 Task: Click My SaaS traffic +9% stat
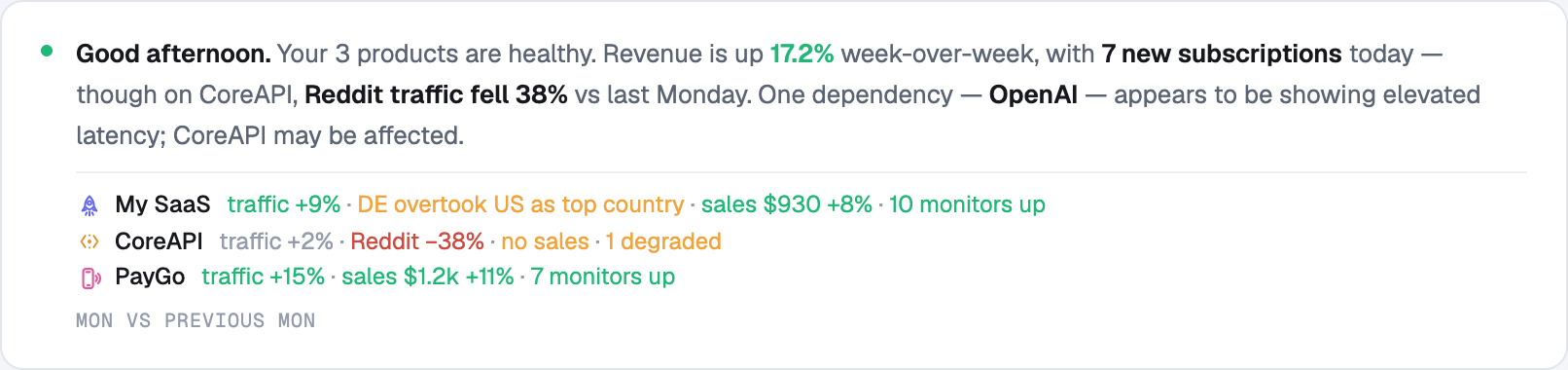(284, 204)
